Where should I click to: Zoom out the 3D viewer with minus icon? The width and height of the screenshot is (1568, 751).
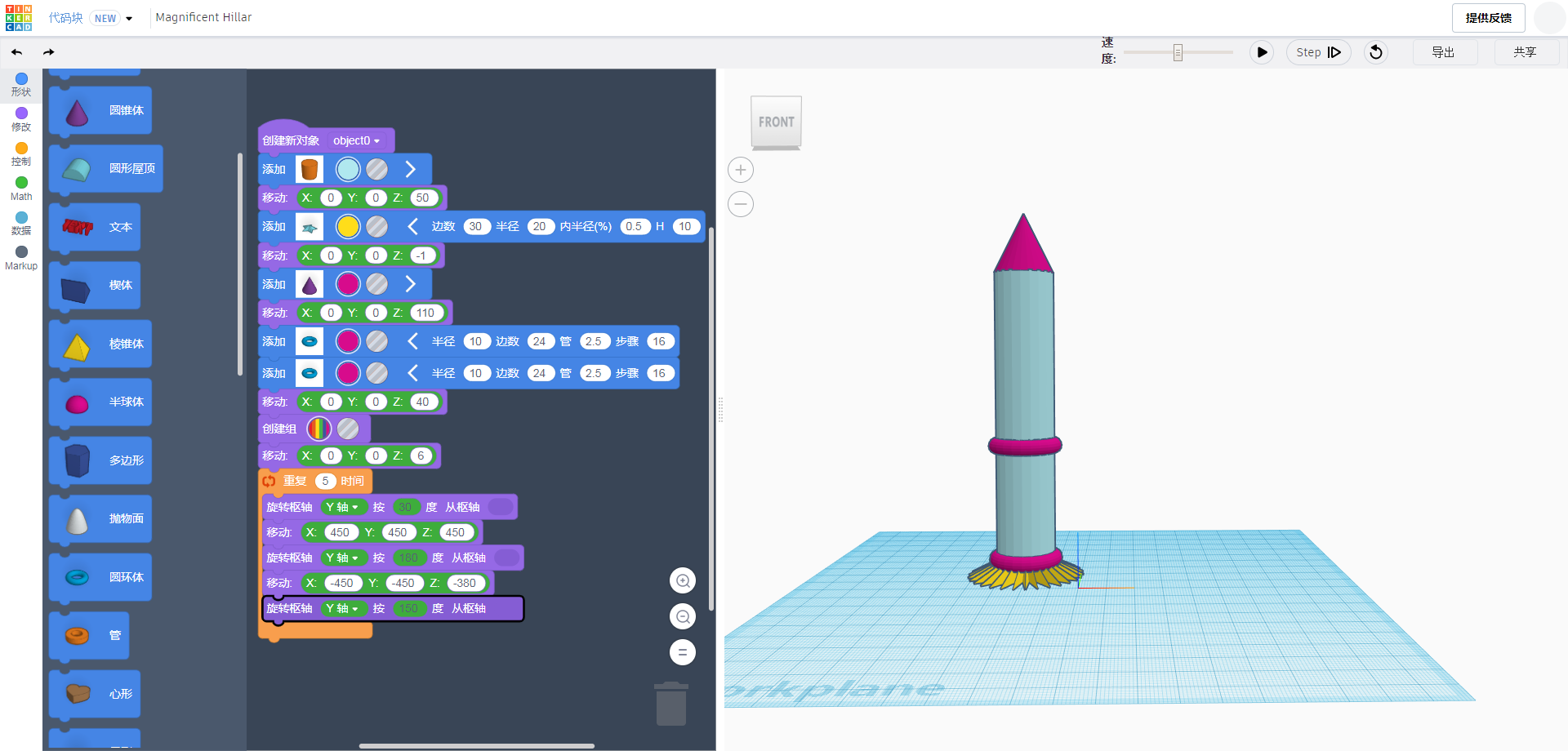point(740,204)
